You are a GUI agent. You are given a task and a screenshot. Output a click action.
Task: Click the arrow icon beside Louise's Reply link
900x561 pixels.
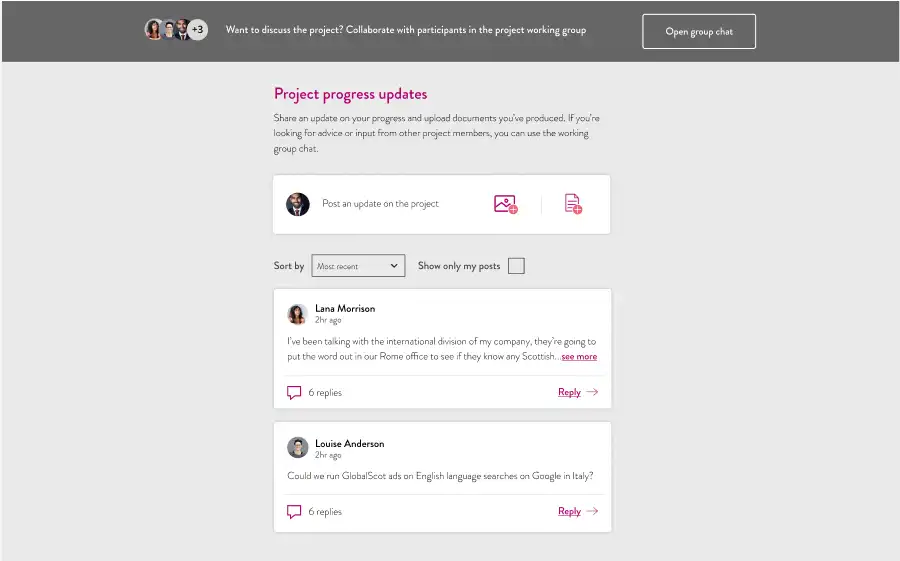click(592, 510)
